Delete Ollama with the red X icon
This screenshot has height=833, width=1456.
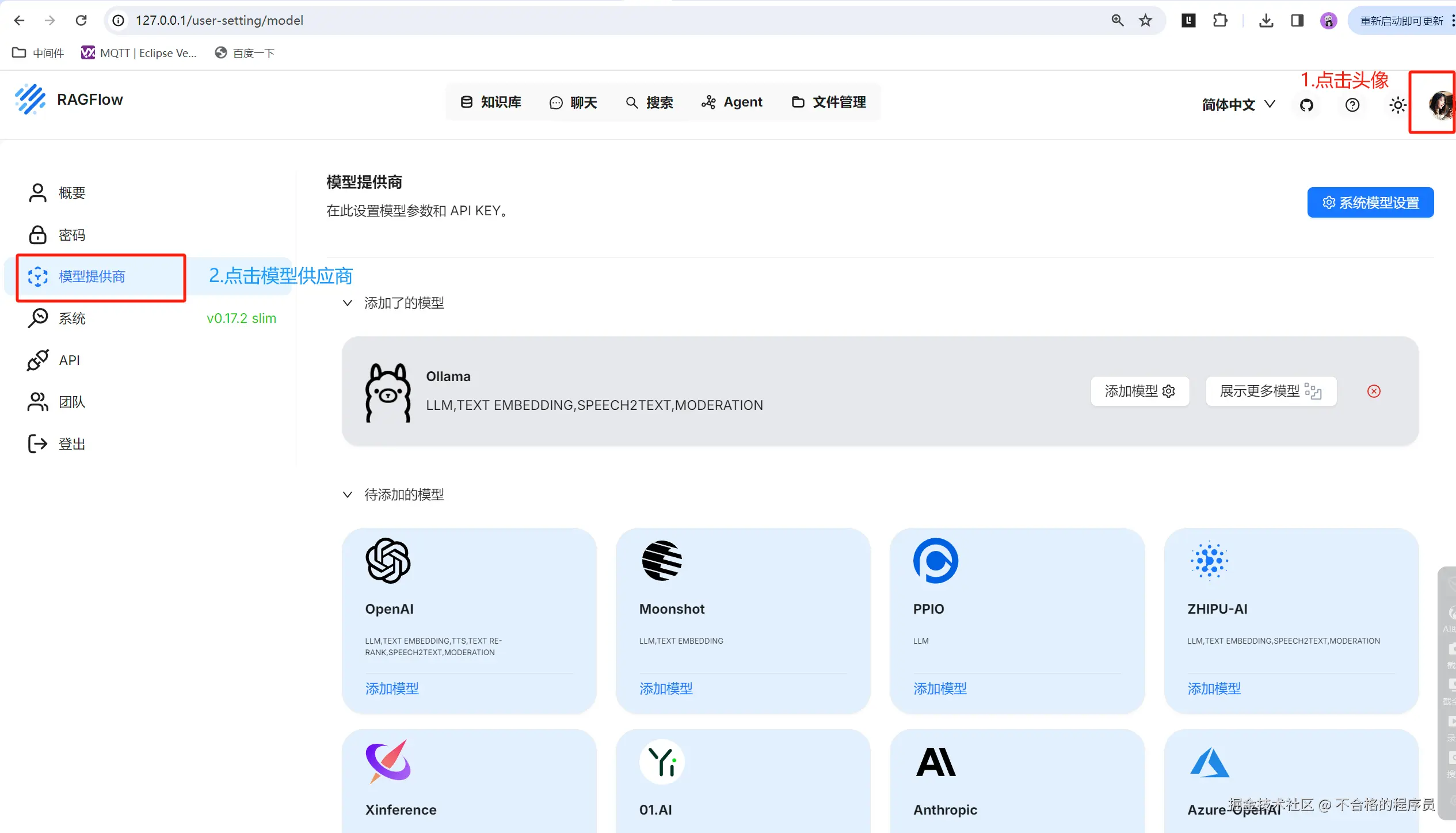[1374, 391]
